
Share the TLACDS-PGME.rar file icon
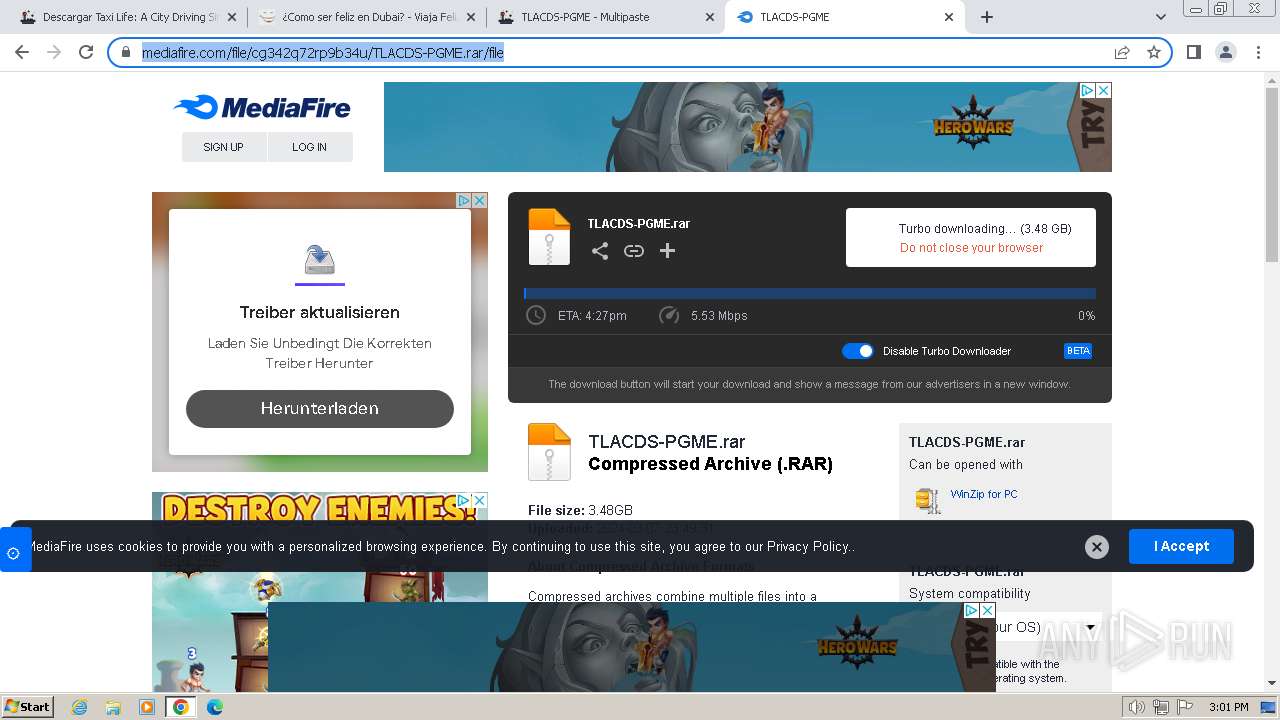click(600, 251)
